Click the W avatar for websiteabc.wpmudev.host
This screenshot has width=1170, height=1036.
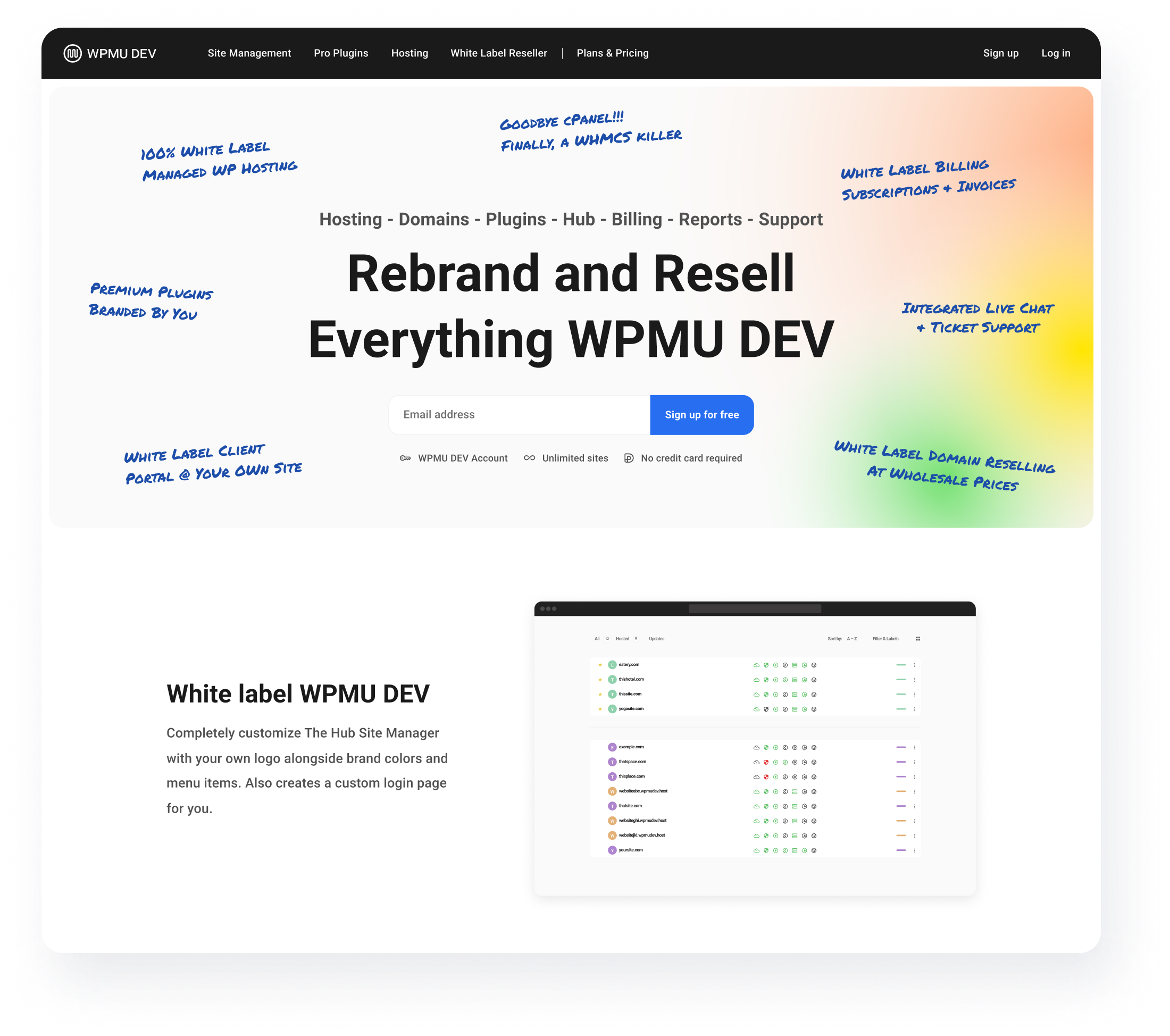[x=612, y=791]
